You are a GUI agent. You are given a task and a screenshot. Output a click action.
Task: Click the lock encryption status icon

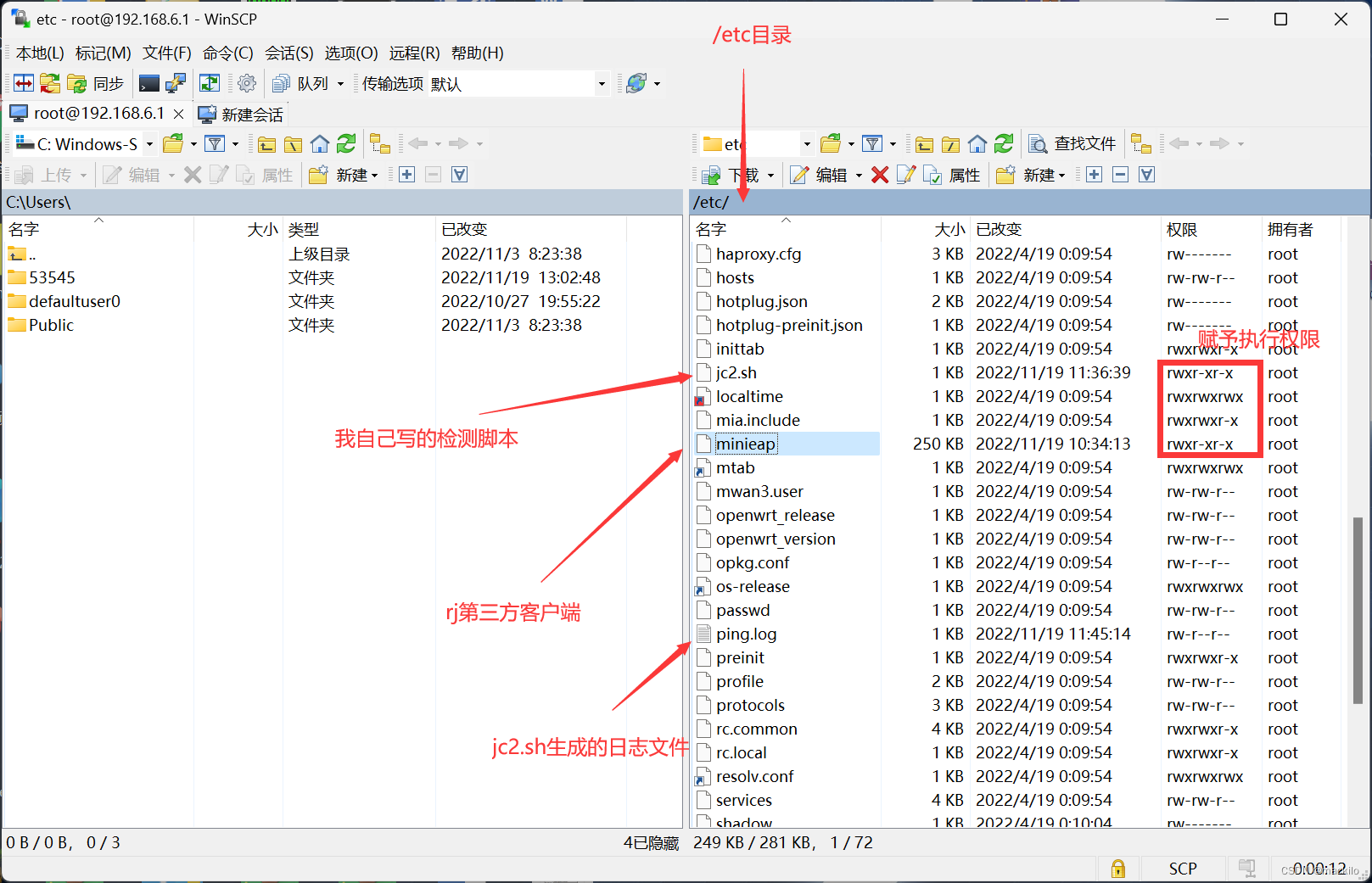[1118, 869]
